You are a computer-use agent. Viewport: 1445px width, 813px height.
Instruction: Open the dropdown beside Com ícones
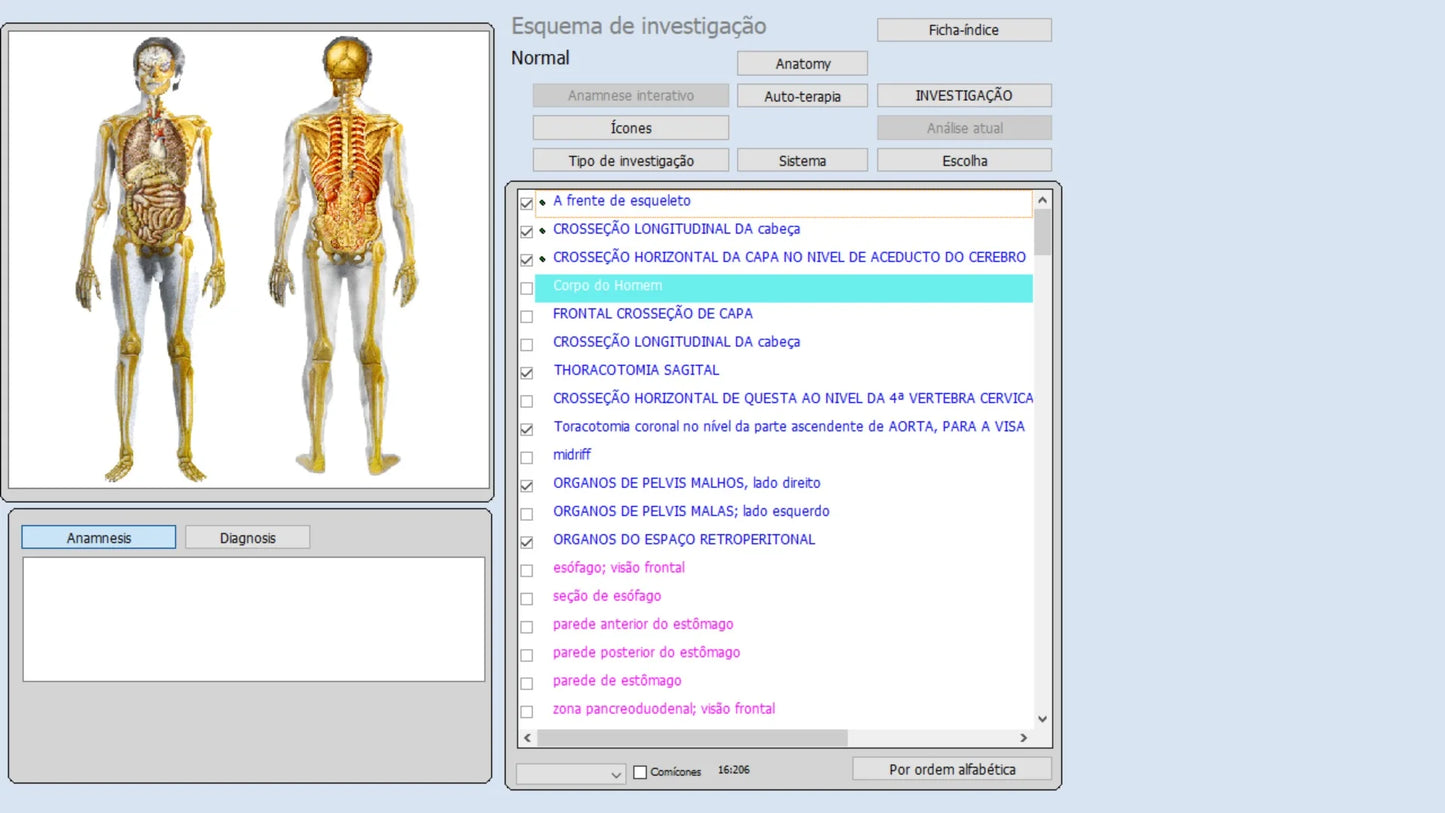pos(616,774)
